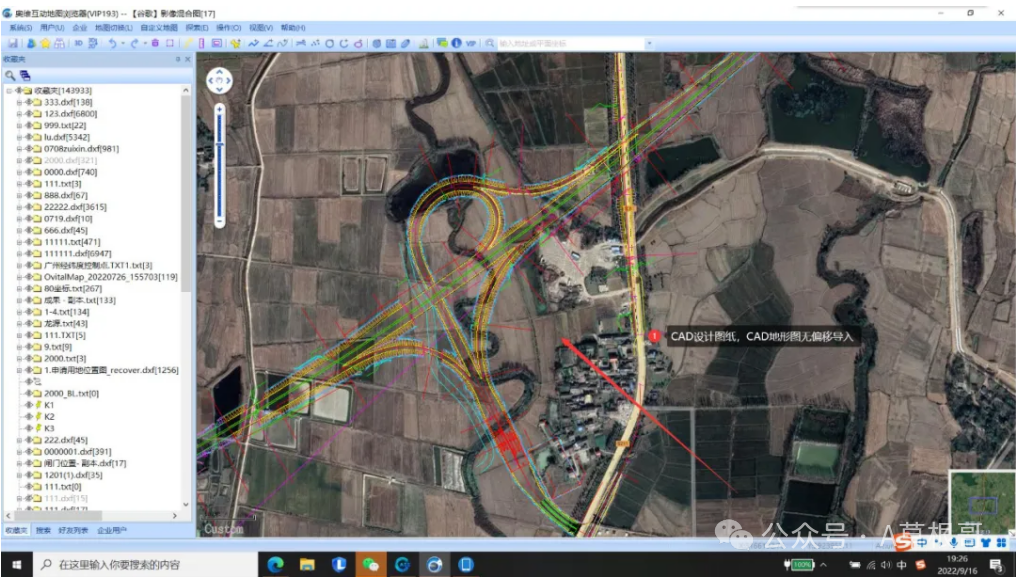This screenshot has width=1016, height=577.
Task: Toggle visibility eye for 333.dxf[138]
Action: pyautogui.click(x=27, y=102)
